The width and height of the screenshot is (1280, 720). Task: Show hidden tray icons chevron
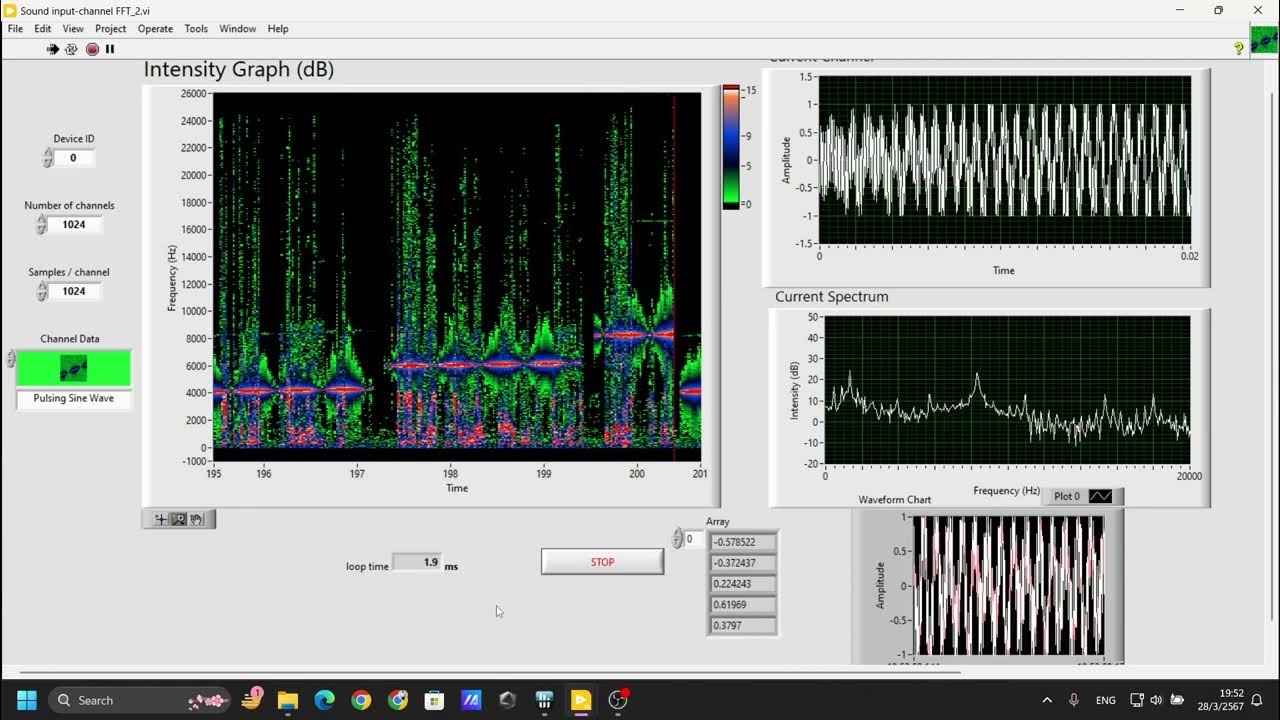pos(1047,700)
